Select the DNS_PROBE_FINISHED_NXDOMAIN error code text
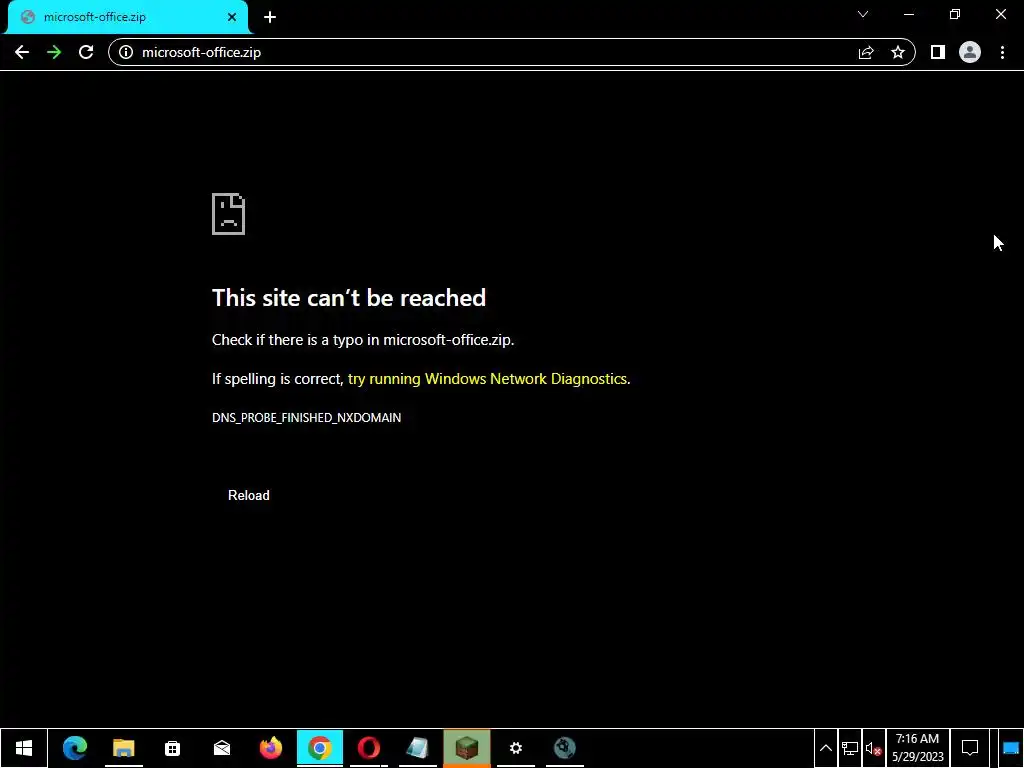Screen dimensions: 1024x768 pyautogui.click(x=306, y=417)
